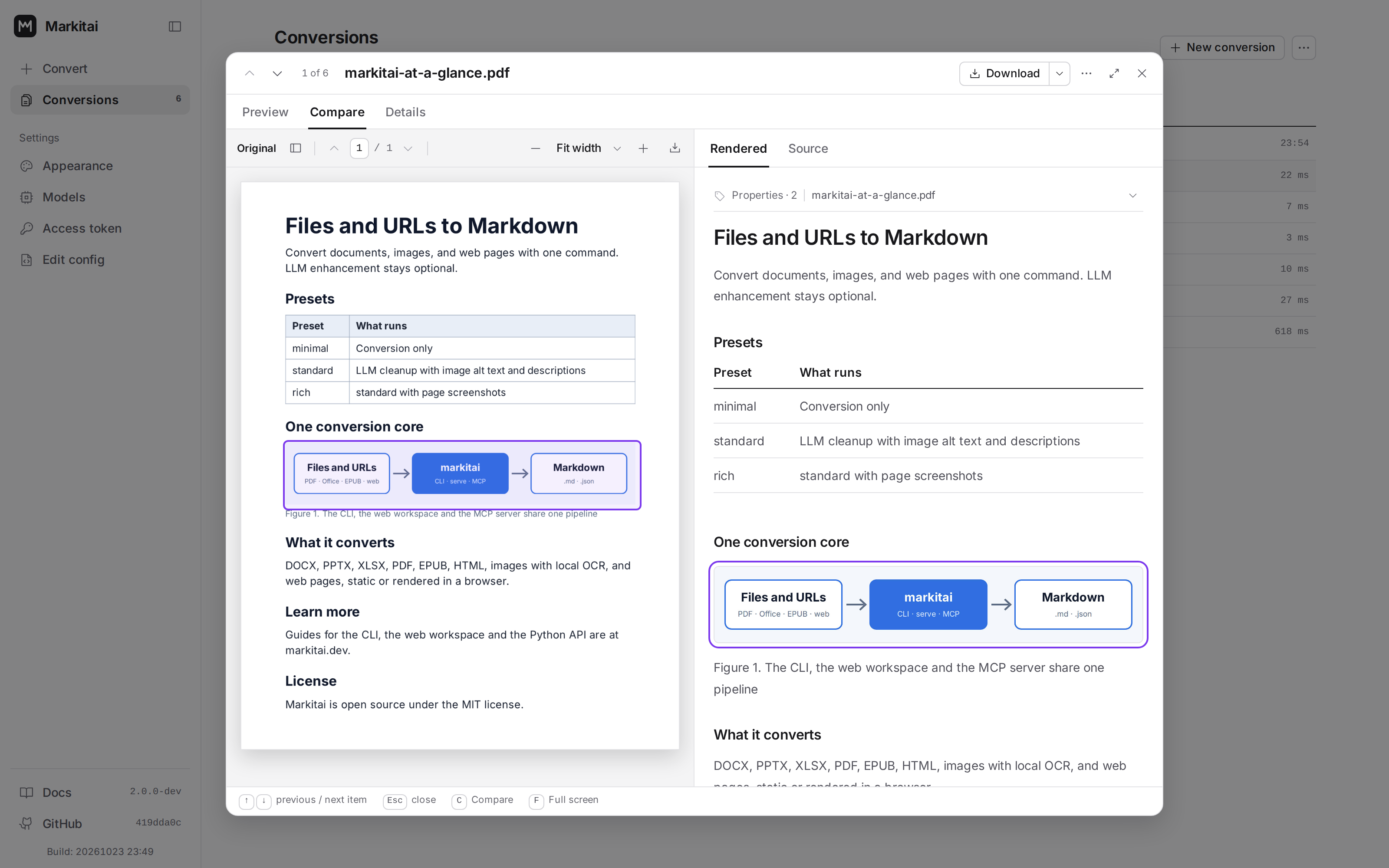Go to next item with down chevron
The image size is (1389, 868).
pos(277,73)
